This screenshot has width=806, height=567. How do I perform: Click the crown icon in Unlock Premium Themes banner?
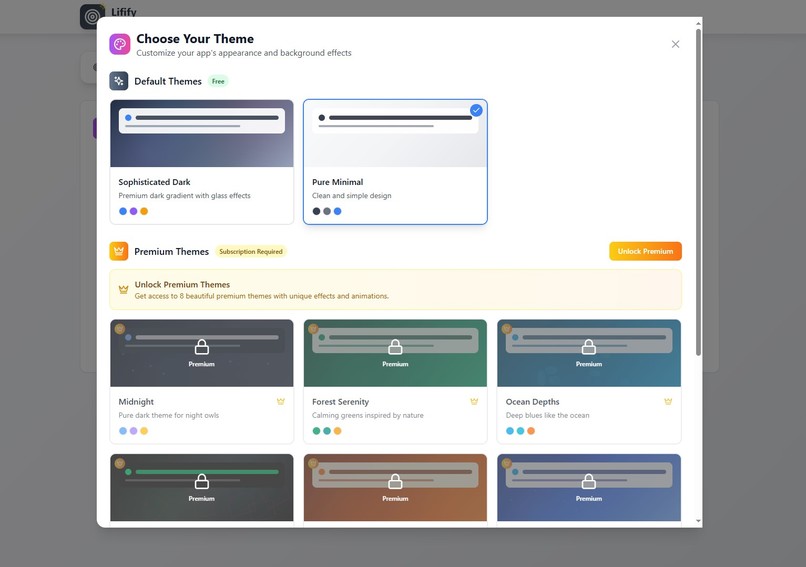[x=123, y=290]
